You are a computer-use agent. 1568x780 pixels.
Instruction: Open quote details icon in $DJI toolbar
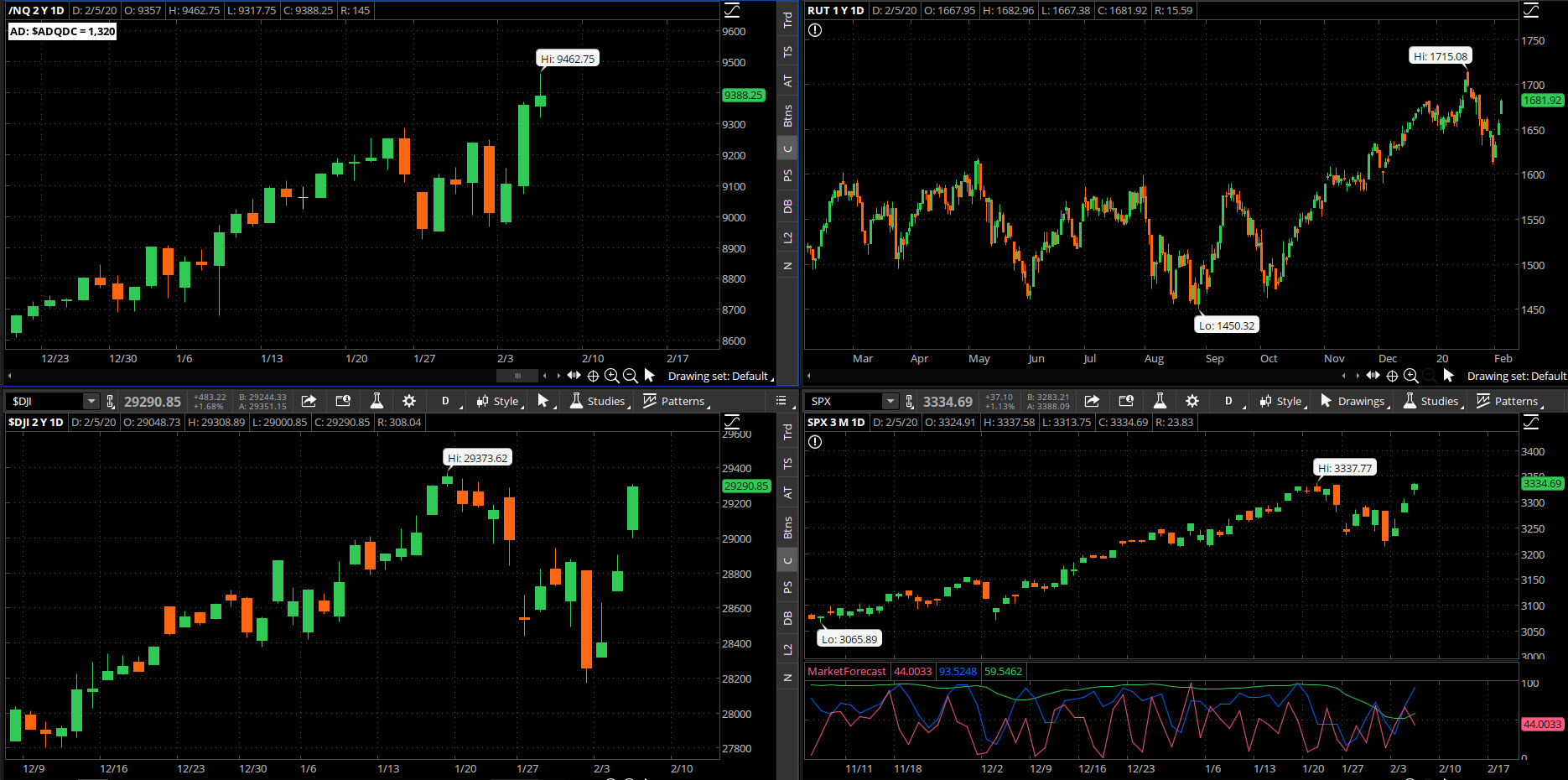pyautogui.click(x=343, y=401)
